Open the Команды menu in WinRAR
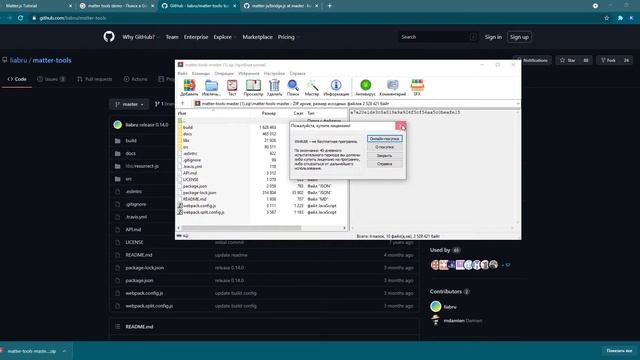 click(201, 73)
